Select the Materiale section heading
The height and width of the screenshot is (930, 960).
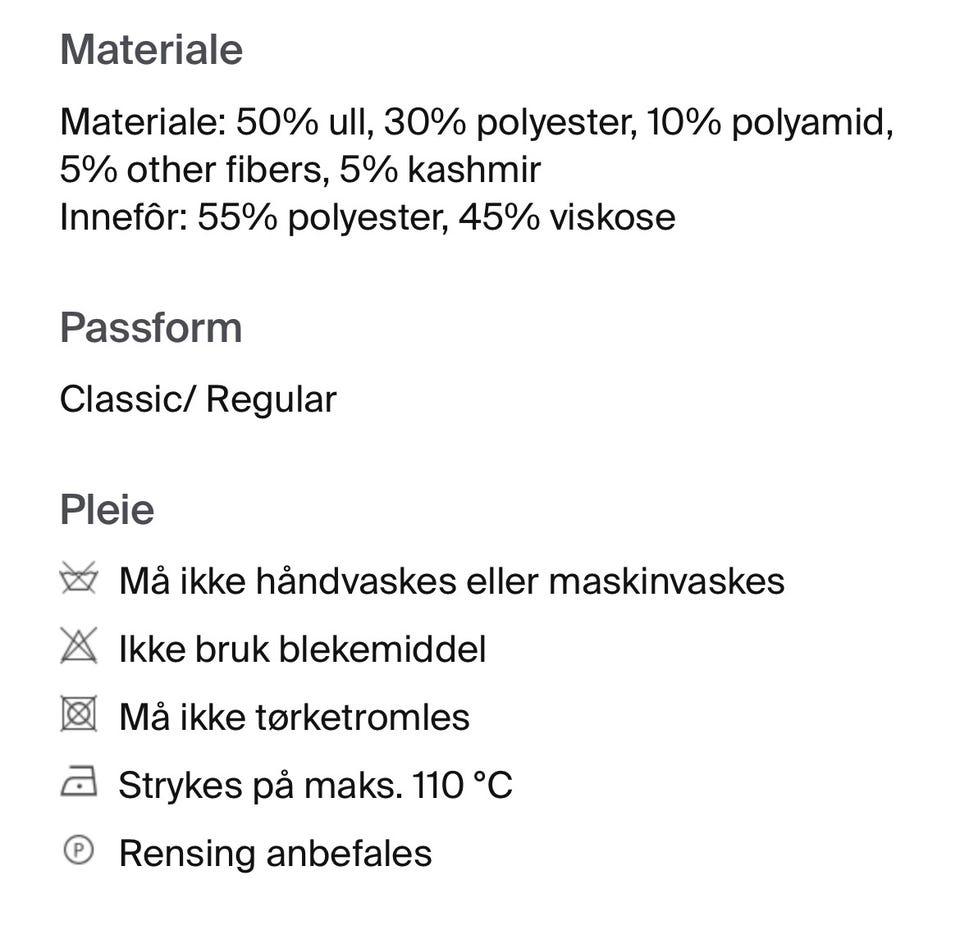[151, 50]
